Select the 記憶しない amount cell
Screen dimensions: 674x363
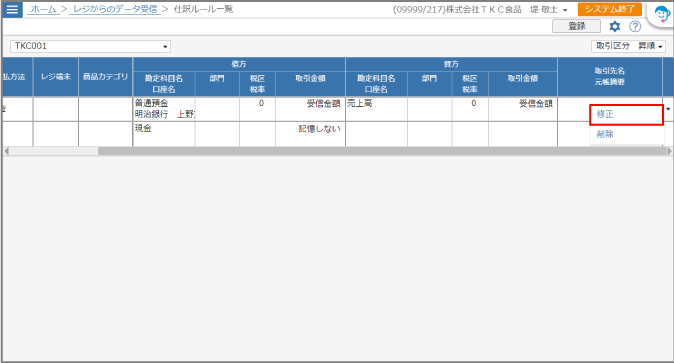(x=310, y=134)
